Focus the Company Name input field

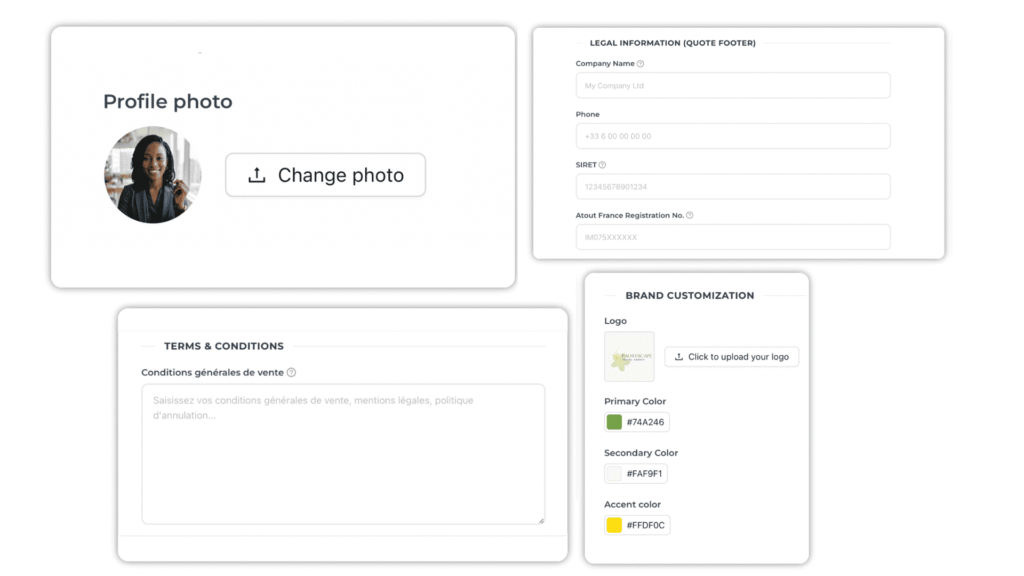(732, 86)
